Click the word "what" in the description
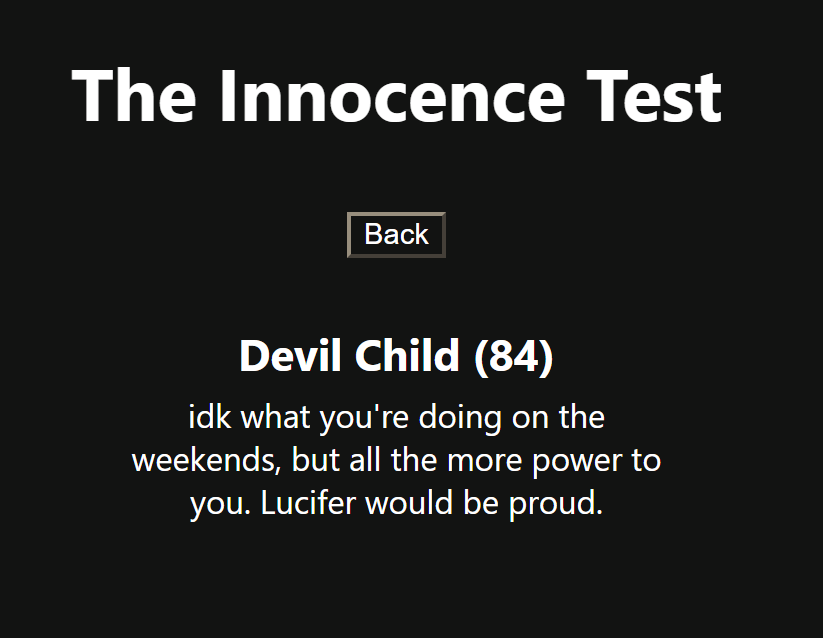 (276, 416)
